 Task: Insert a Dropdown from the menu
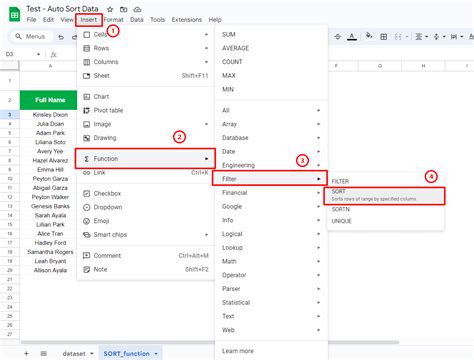146,207
